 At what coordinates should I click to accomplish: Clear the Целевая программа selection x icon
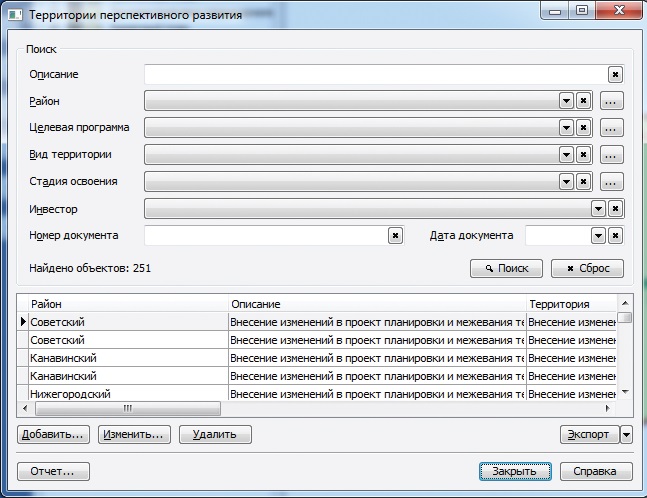[583, 128]
